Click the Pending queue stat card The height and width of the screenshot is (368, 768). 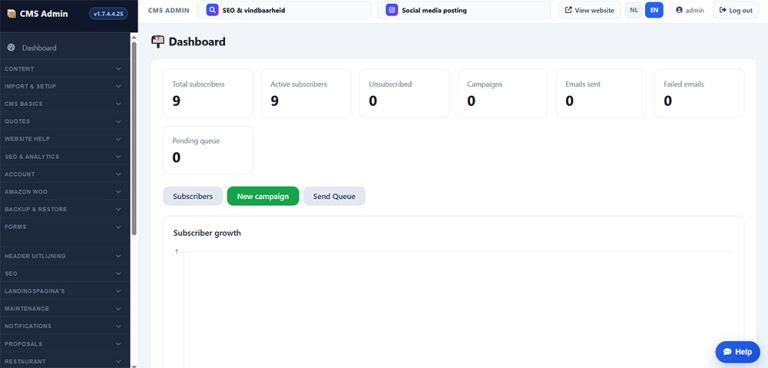pyautogui.click(x=208, y=150)
